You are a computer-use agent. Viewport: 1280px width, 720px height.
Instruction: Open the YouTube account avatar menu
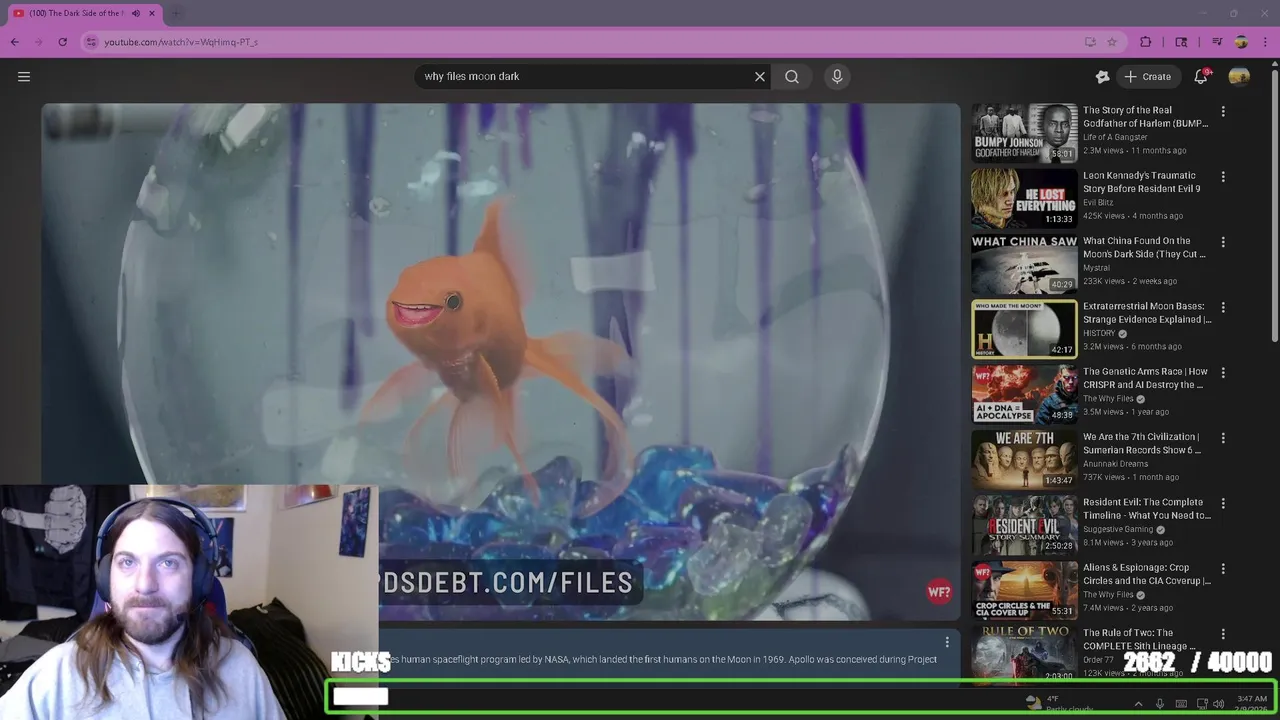1239,76
